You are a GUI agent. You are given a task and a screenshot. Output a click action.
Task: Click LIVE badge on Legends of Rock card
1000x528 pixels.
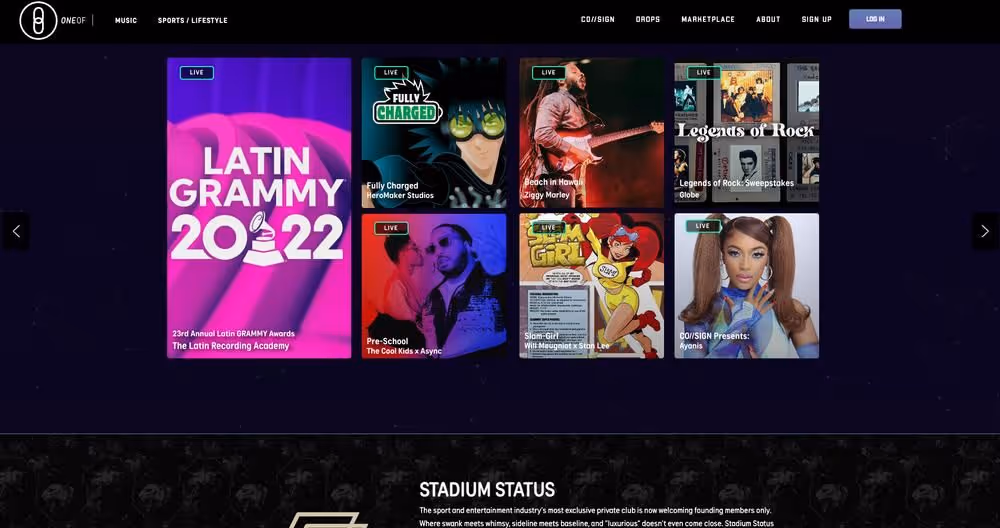click(x=703, y=73)
